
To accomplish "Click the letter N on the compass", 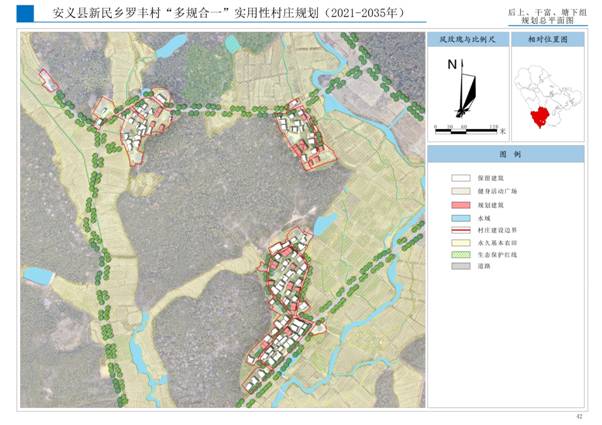I will [x=452, y=64].
